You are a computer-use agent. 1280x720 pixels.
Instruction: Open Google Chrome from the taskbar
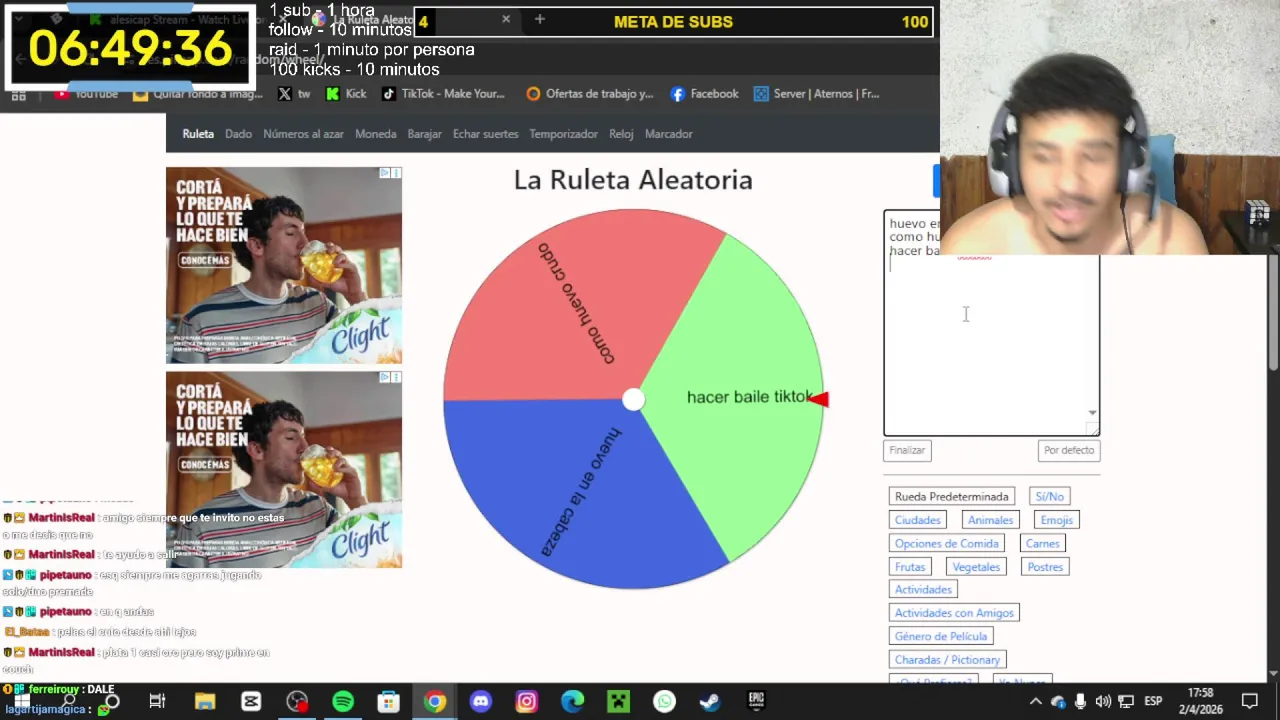(435, 702)
